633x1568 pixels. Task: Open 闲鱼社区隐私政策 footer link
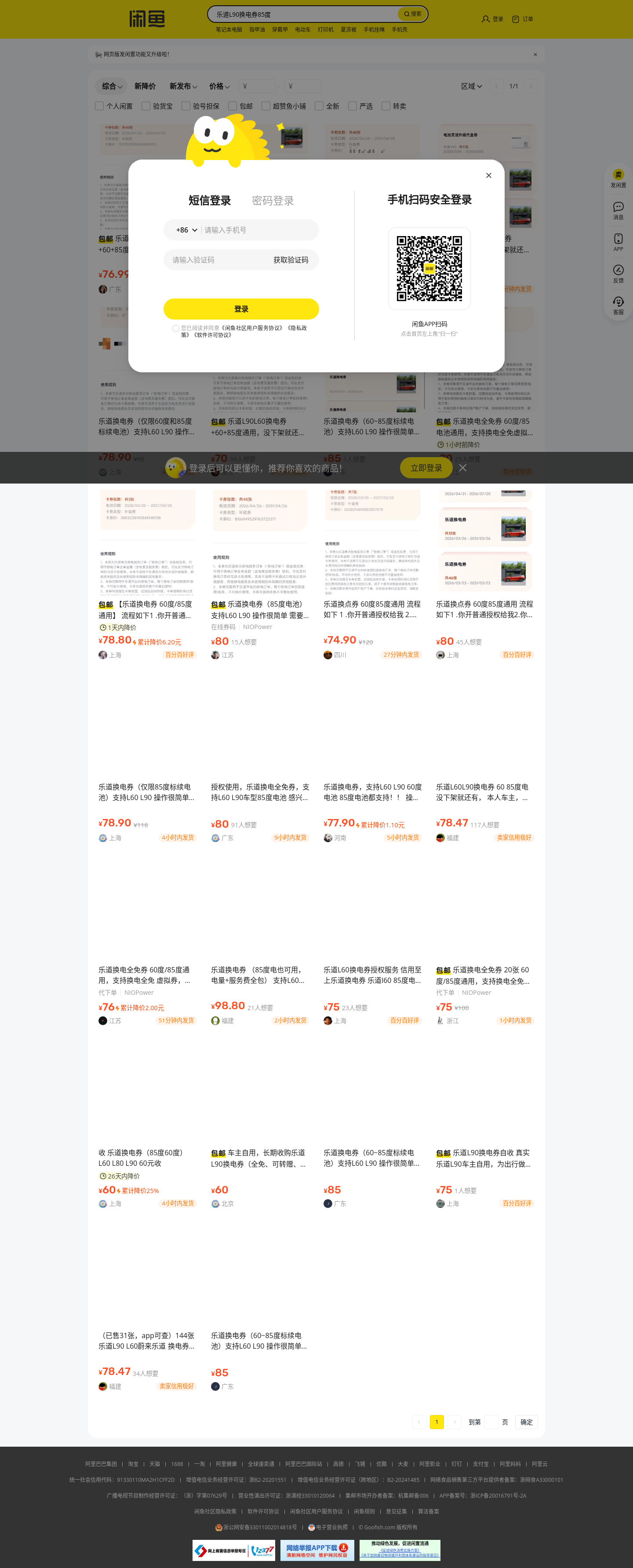(x=215, y=1511)
